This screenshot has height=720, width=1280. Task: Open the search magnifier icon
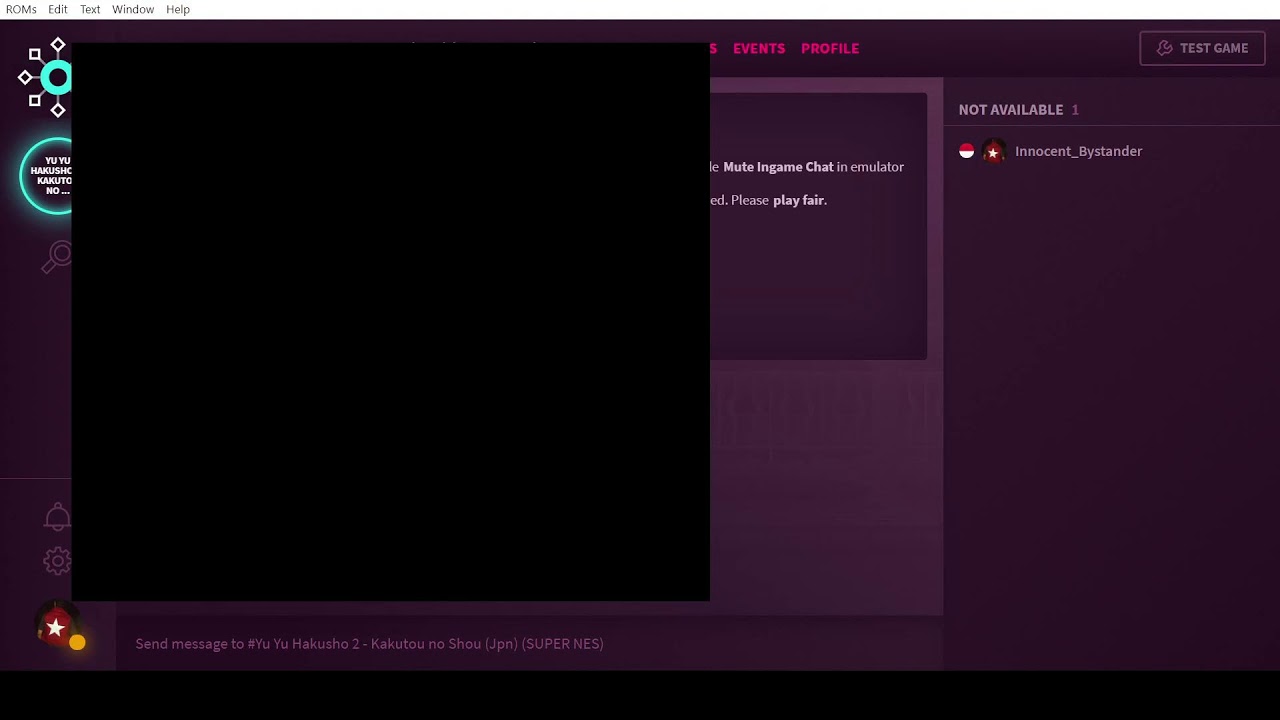tap(57, 257)
